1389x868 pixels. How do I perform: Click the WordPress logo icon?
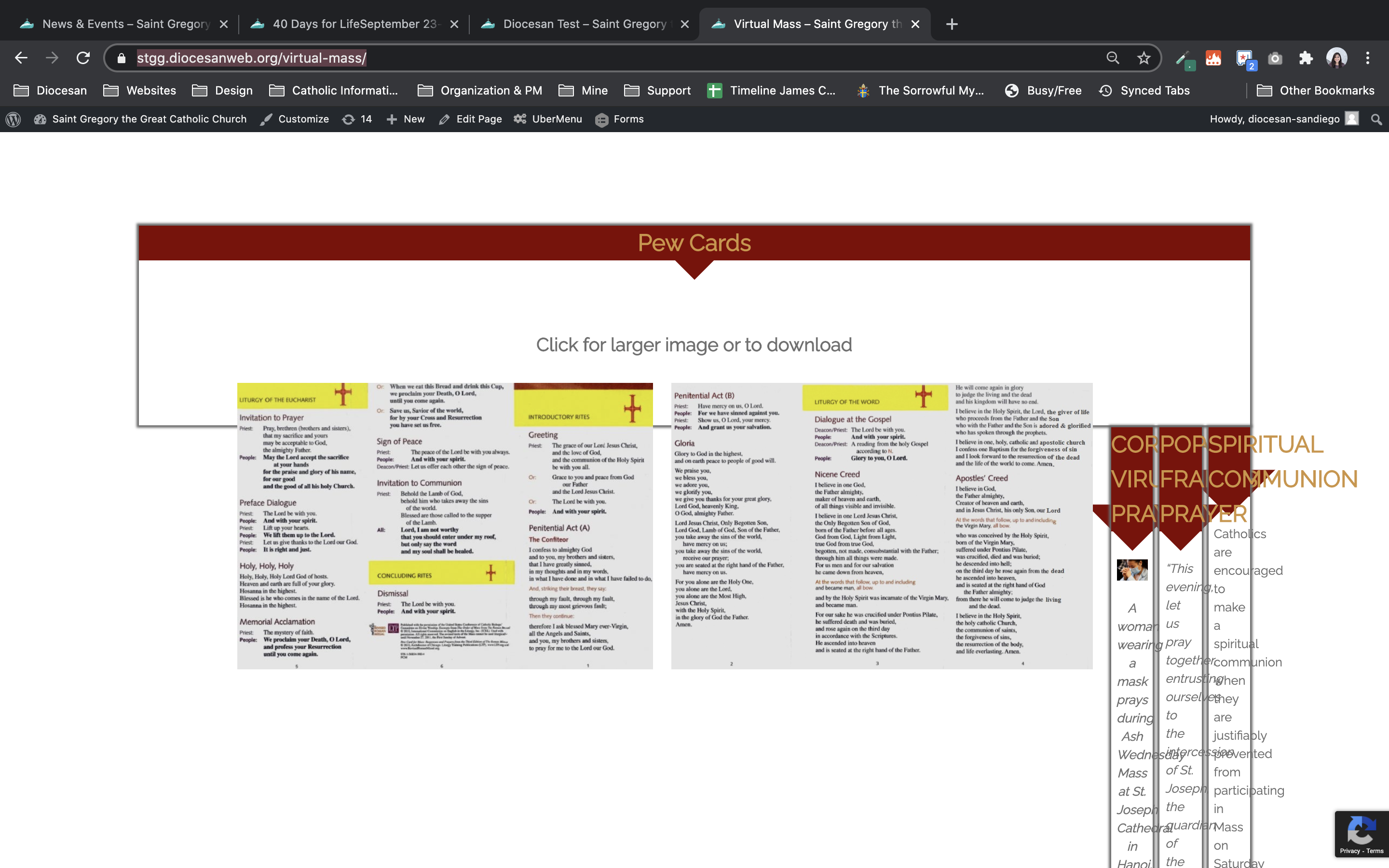tap(13, 119)
